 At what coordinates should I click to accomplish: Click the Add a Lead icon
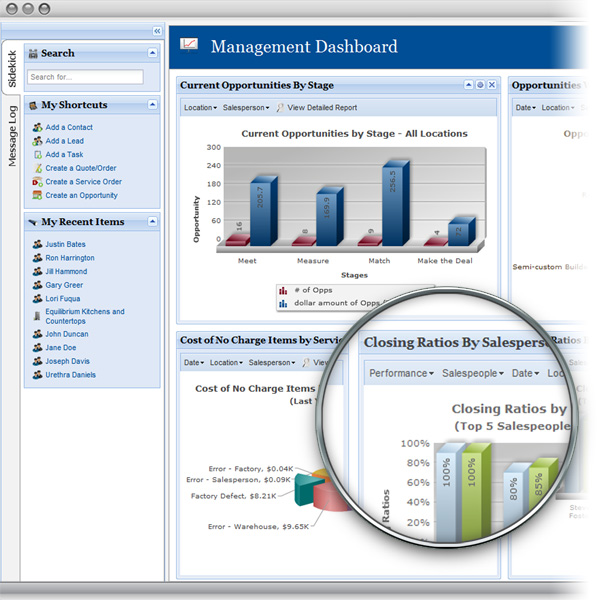click(37, 141)
